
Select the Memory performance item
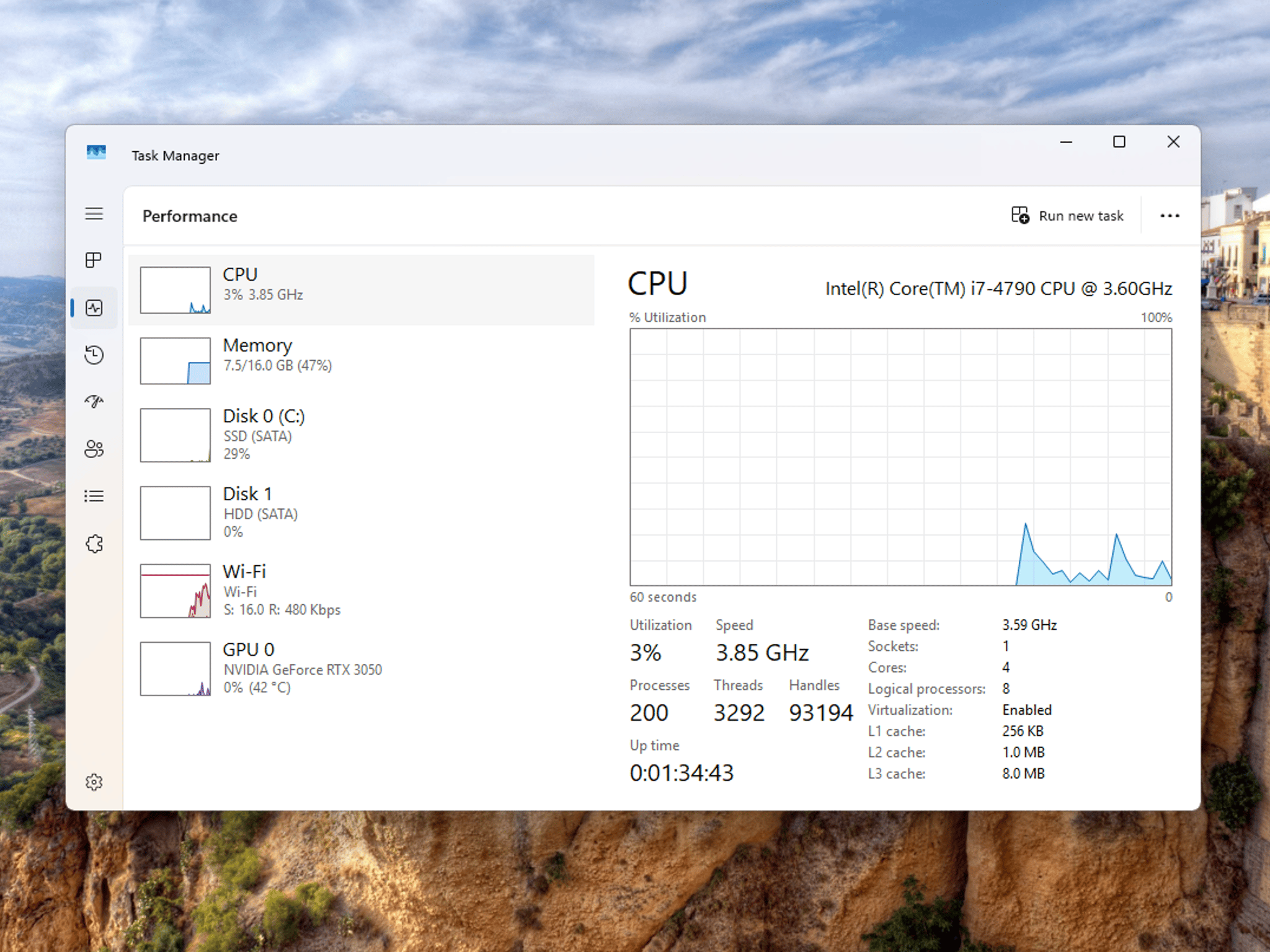pos(361,361)
